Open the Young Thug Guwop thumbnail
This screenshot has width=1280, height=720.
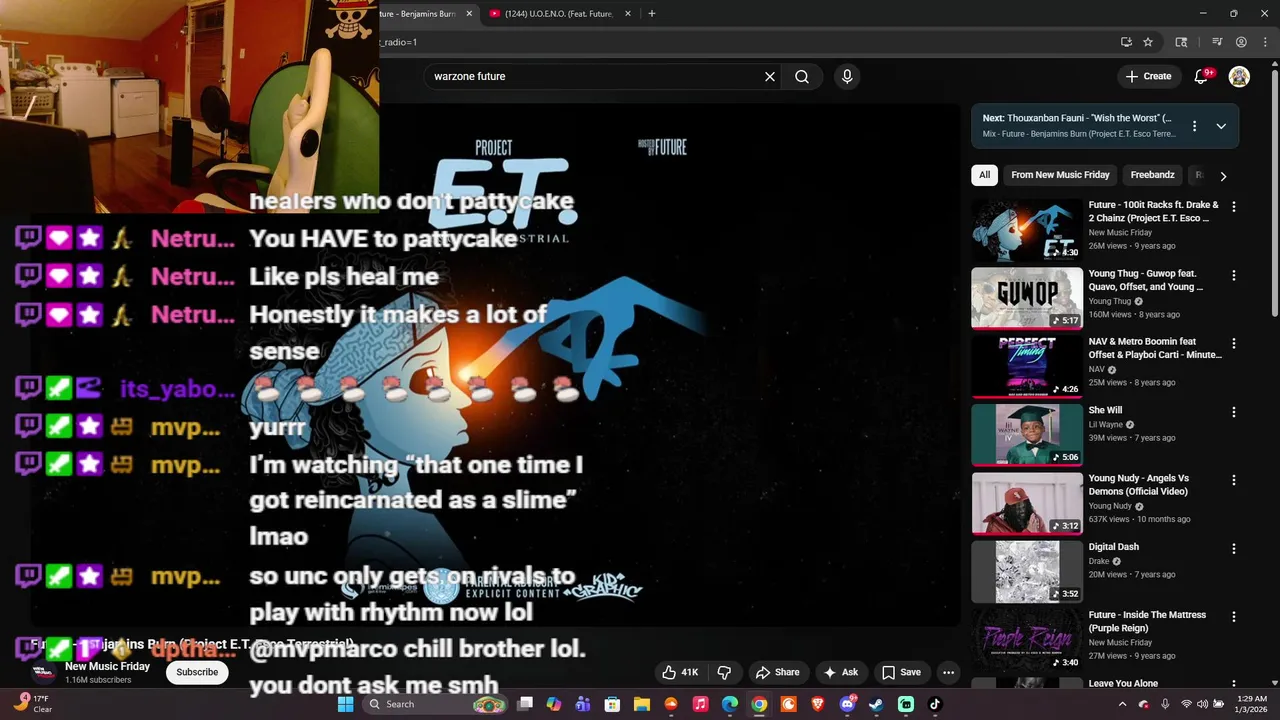coord(1027,298)
